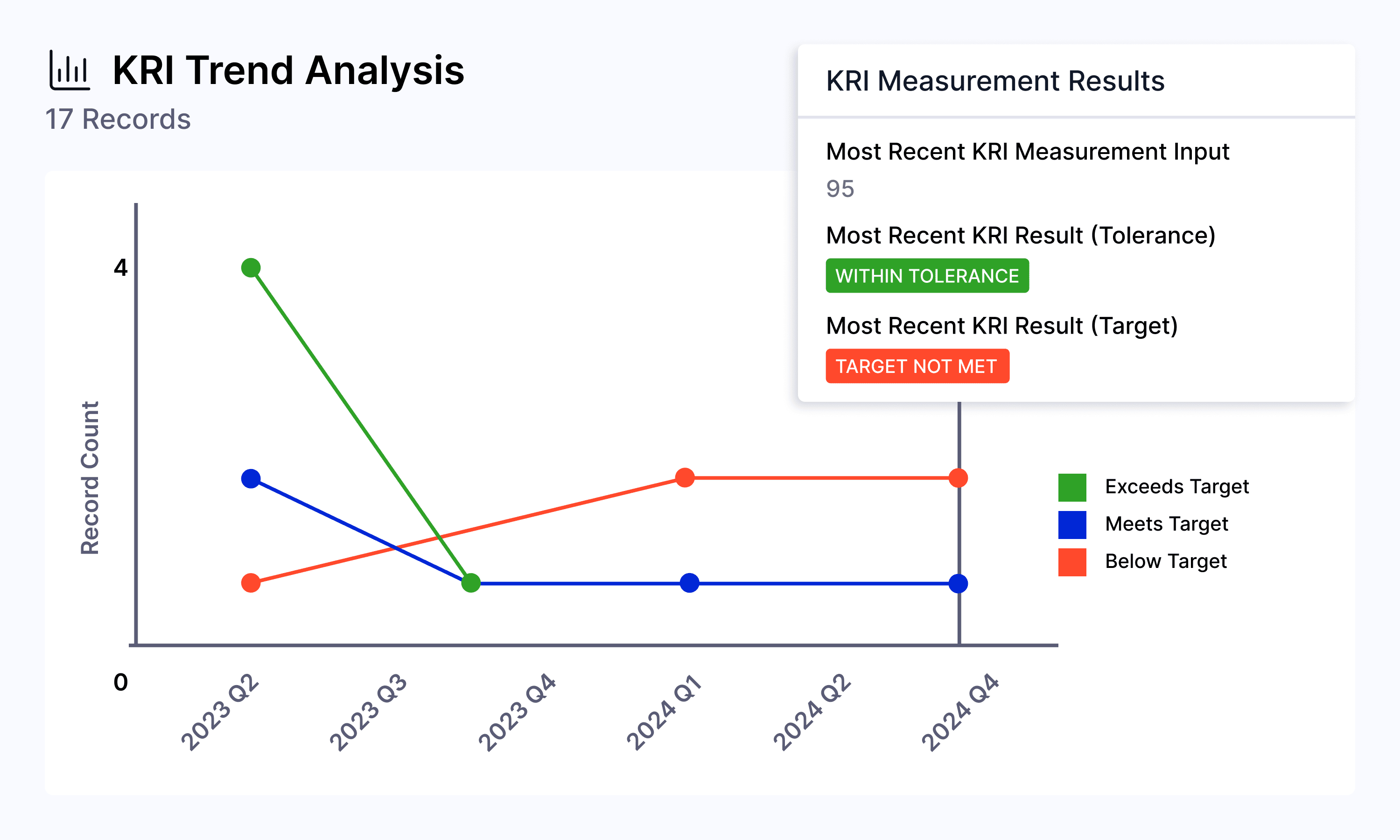Click the Exceeds Target legend label
The image size is (1400, 840).
[x=1176, y=487]
